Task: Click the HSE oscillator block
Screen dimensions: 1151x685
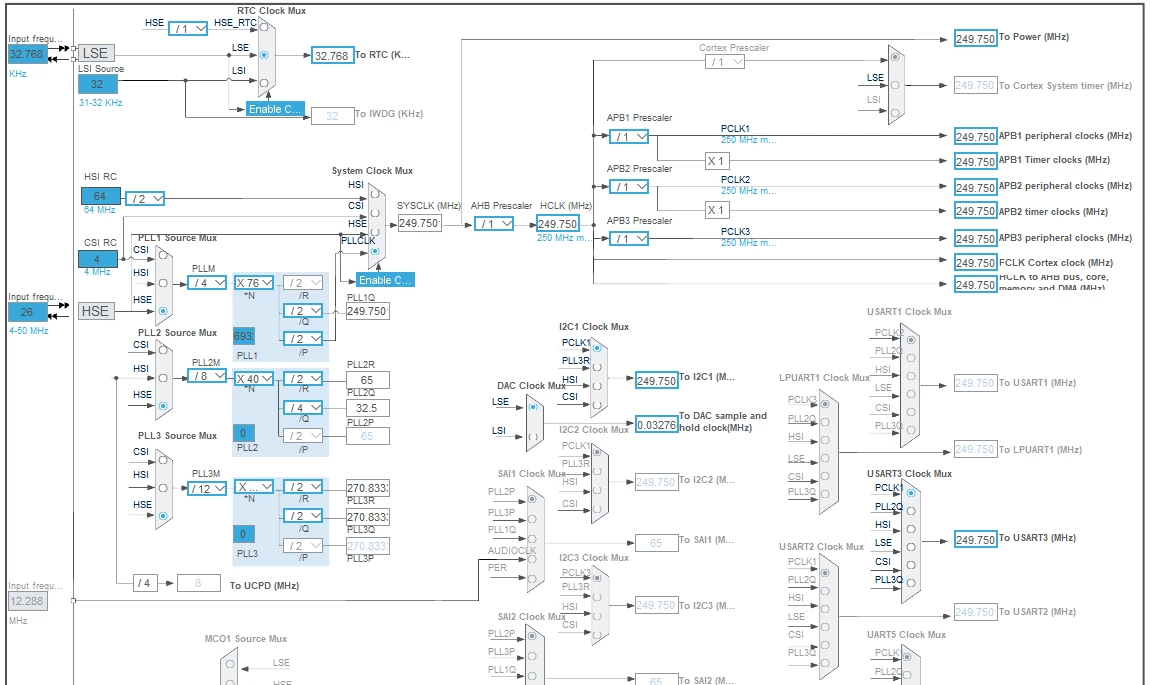Action: [95, 311]
